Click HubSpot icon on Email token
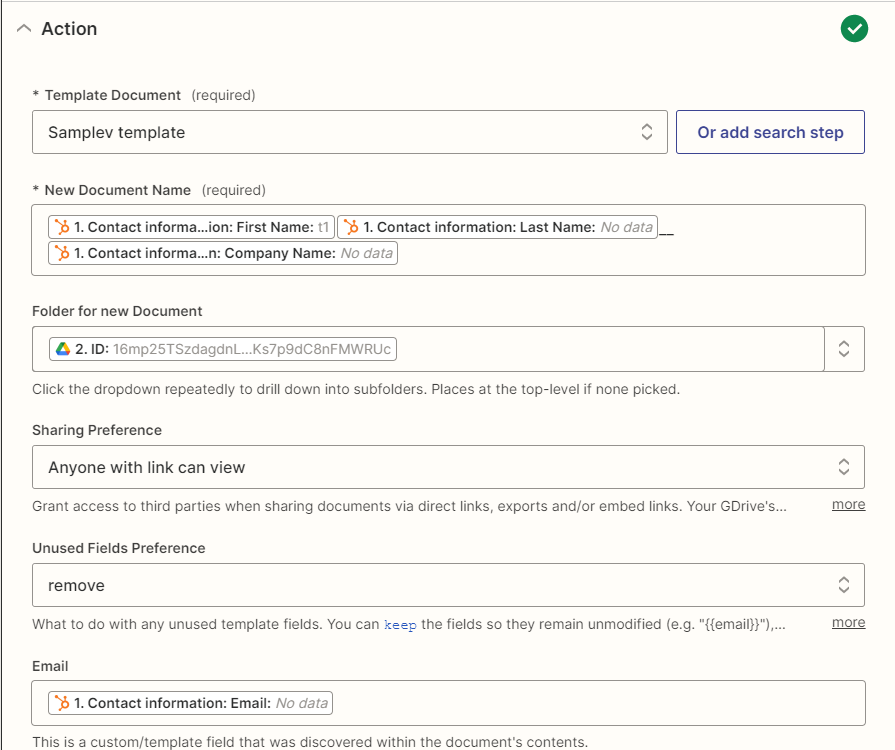Image resolution: width=895 pixels, height=750 pixels. (x=62, y=703)
